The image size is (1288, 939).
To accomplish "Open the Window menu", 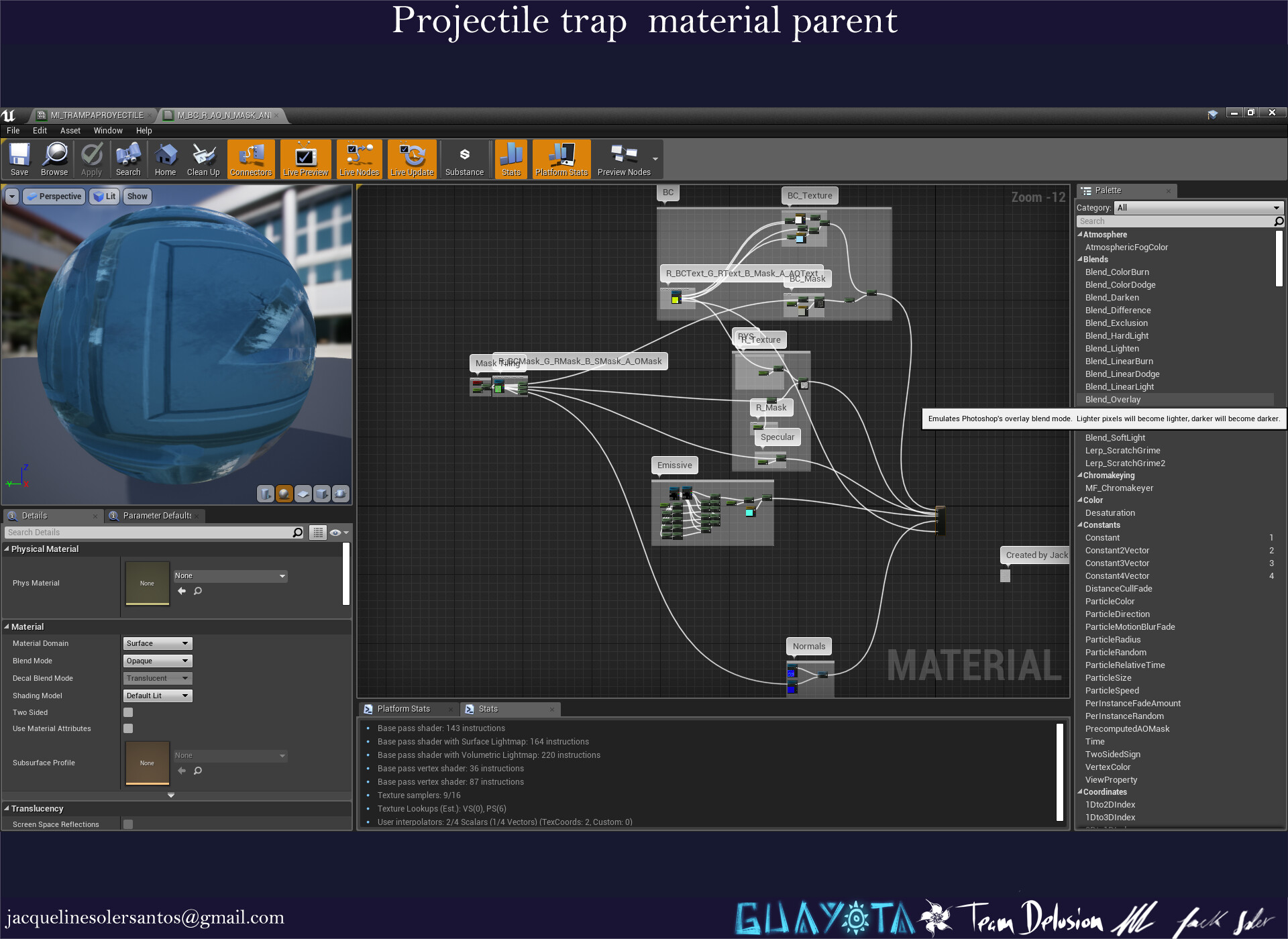I will 107,130.
